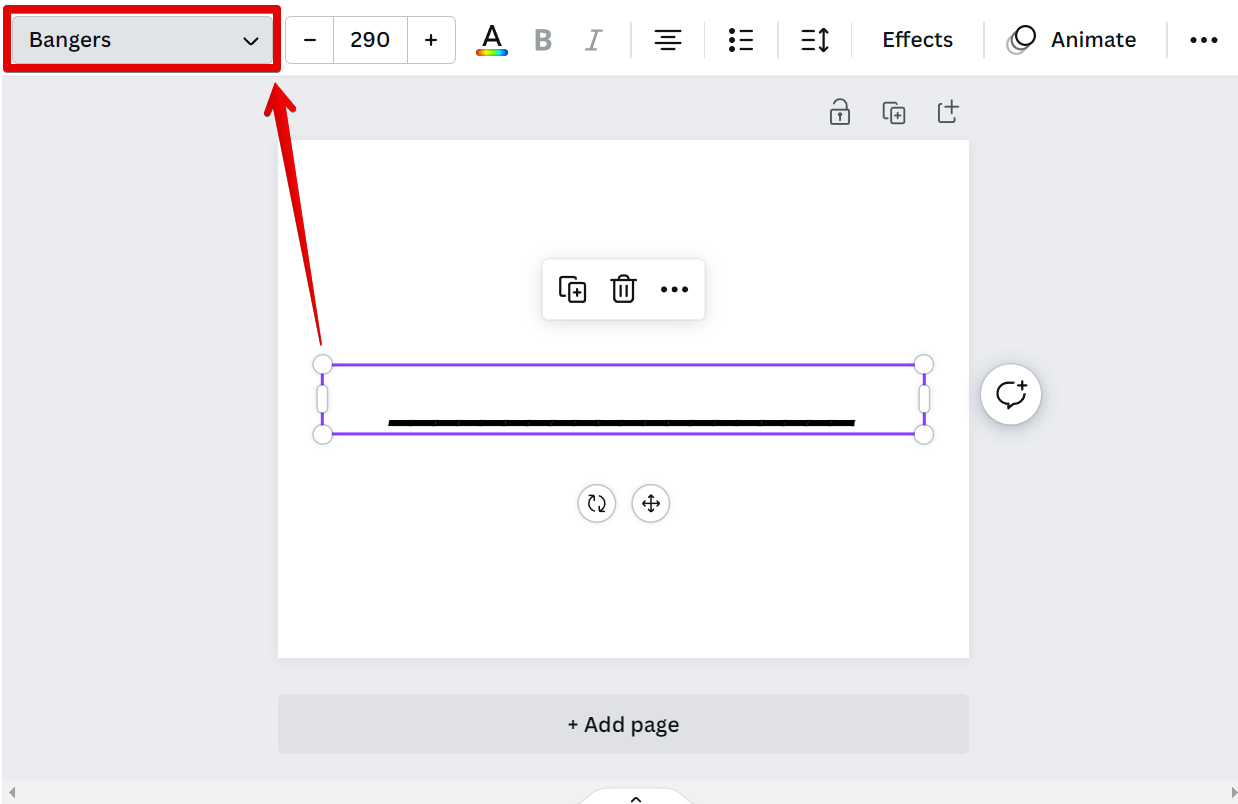This screenshot has height=804, width=1238.
Task: Toggle italic formatting
Action: [594, 40]
